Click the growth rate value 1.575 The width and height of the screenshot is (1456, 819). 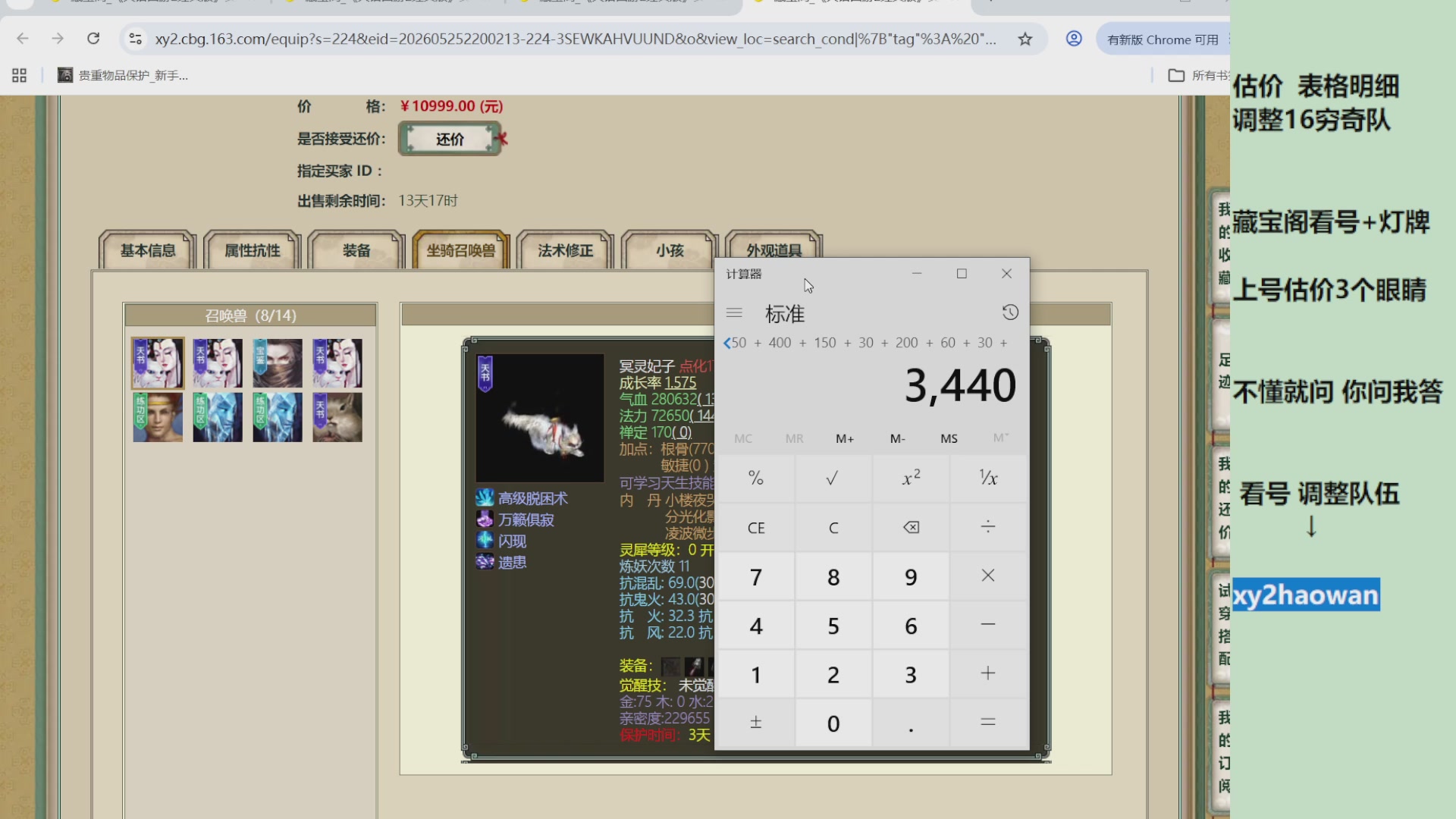(680, 383)
